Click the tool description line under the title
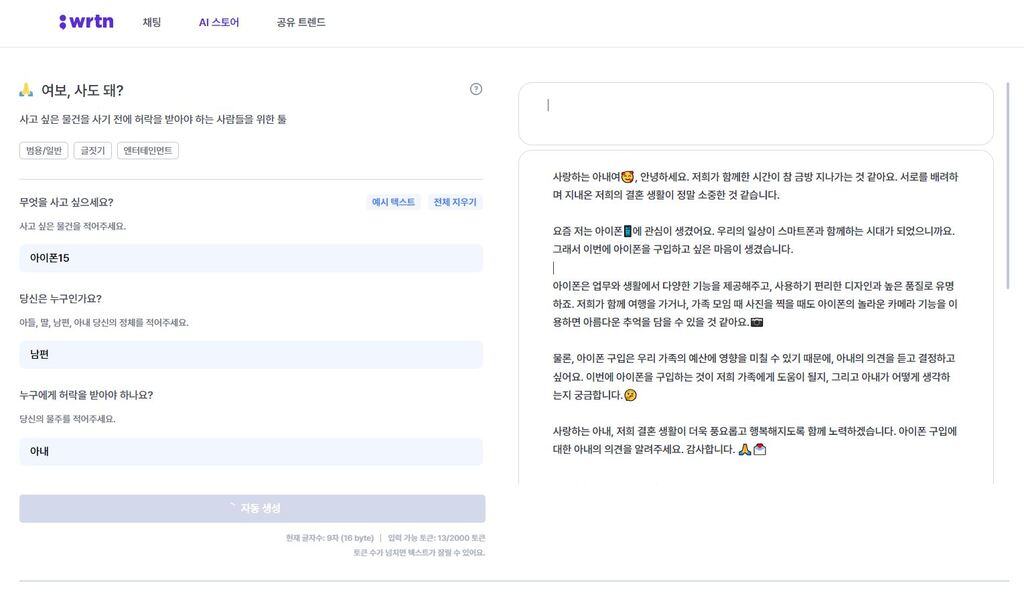This screenshot has width=1024, height=595. [x=153, y=119]
